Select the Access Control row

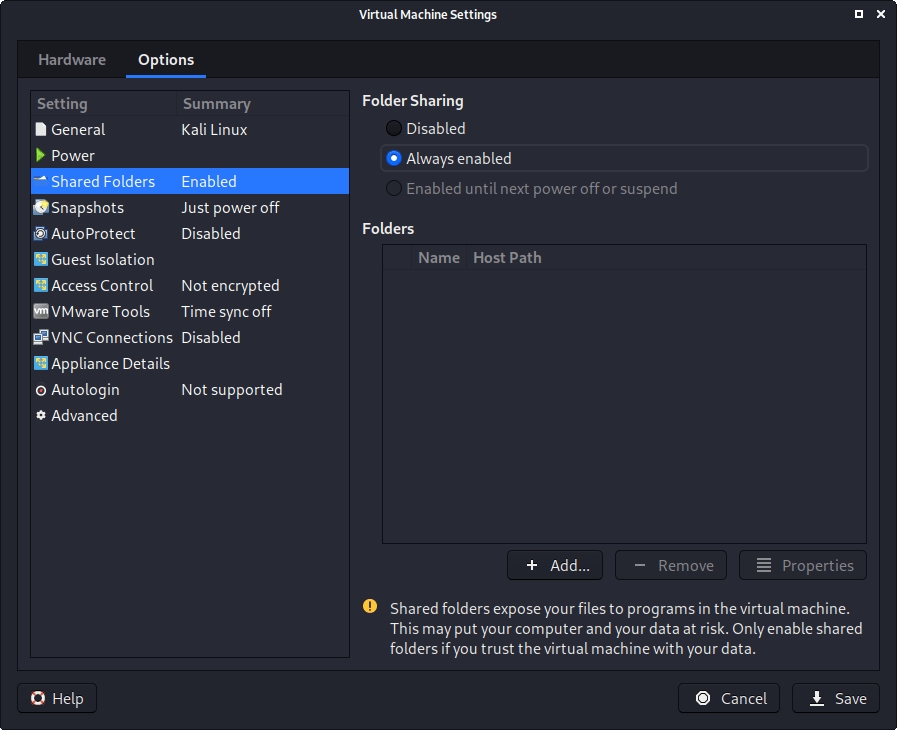click(x=102, y=286)
